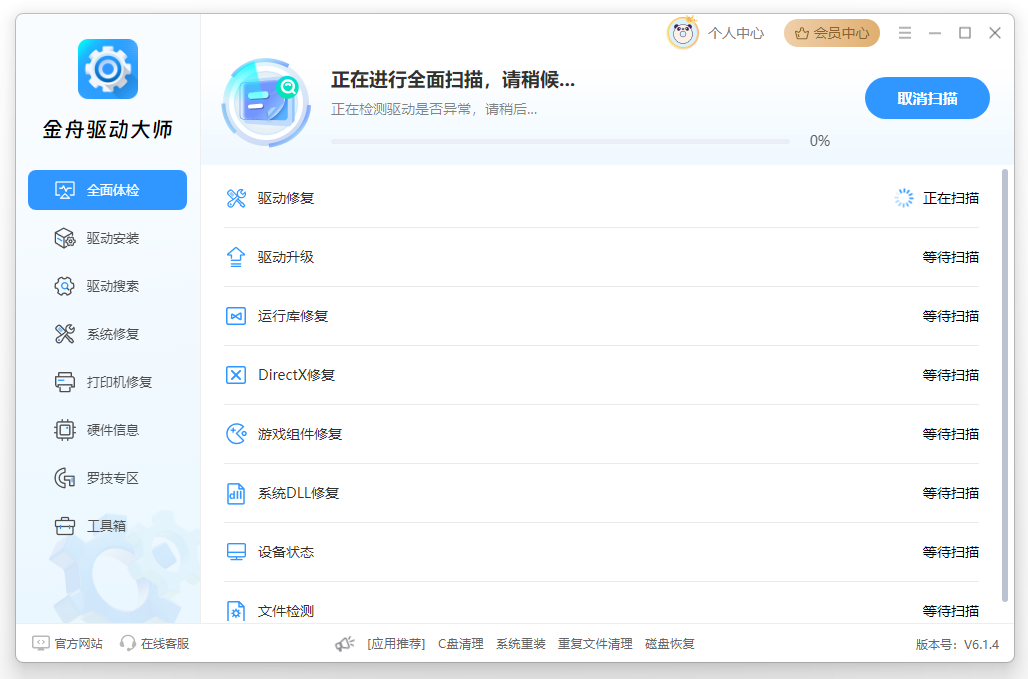1028x679 pixels.
Task: Click the 正在进行全面扫描 heading
Action: pos(452,80)
